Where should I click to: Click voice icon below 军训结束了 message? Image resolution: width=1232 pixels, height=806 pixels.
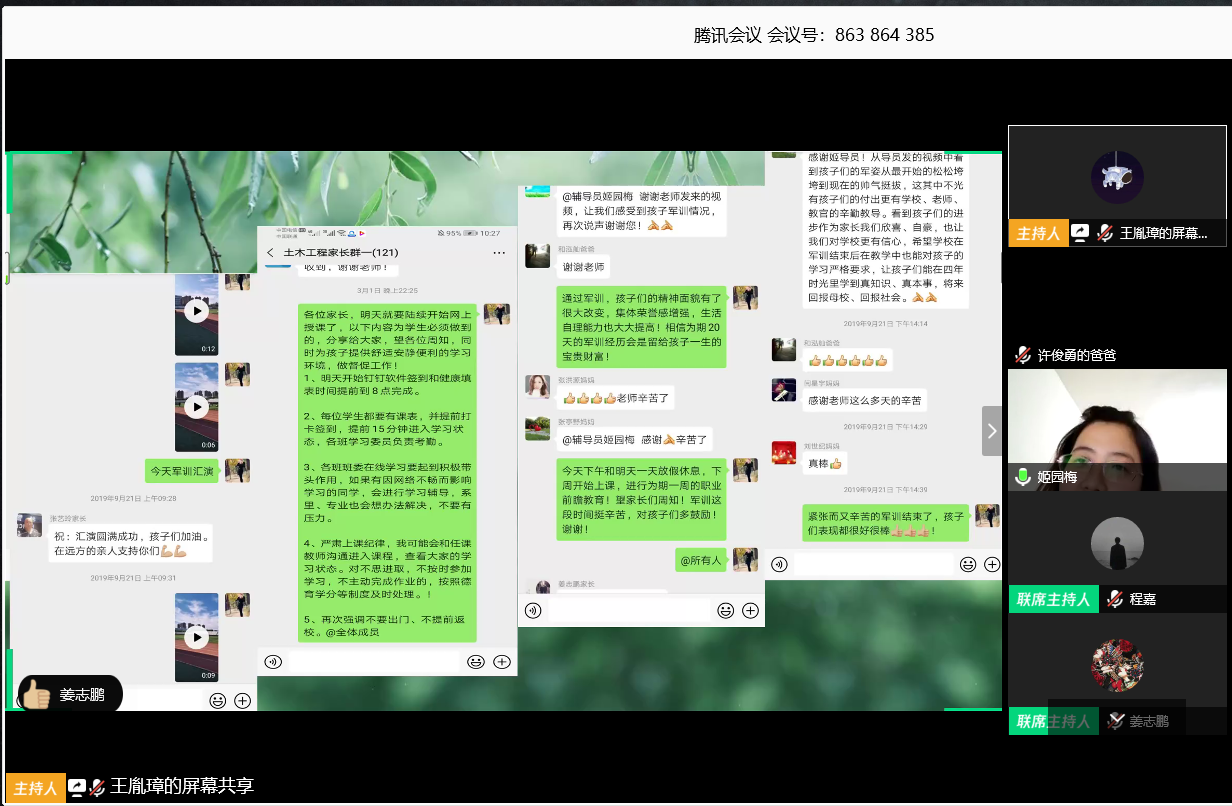[x=780, y=564]
